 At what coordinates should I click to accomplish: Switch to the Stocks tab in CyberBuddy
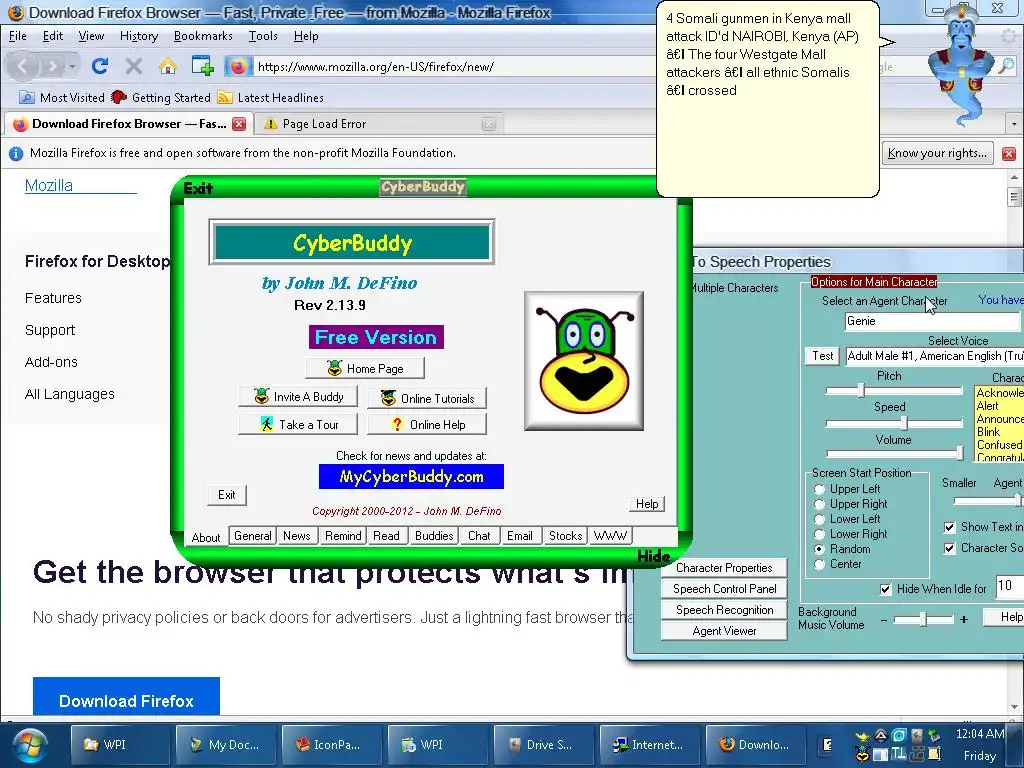pos(566,536)
